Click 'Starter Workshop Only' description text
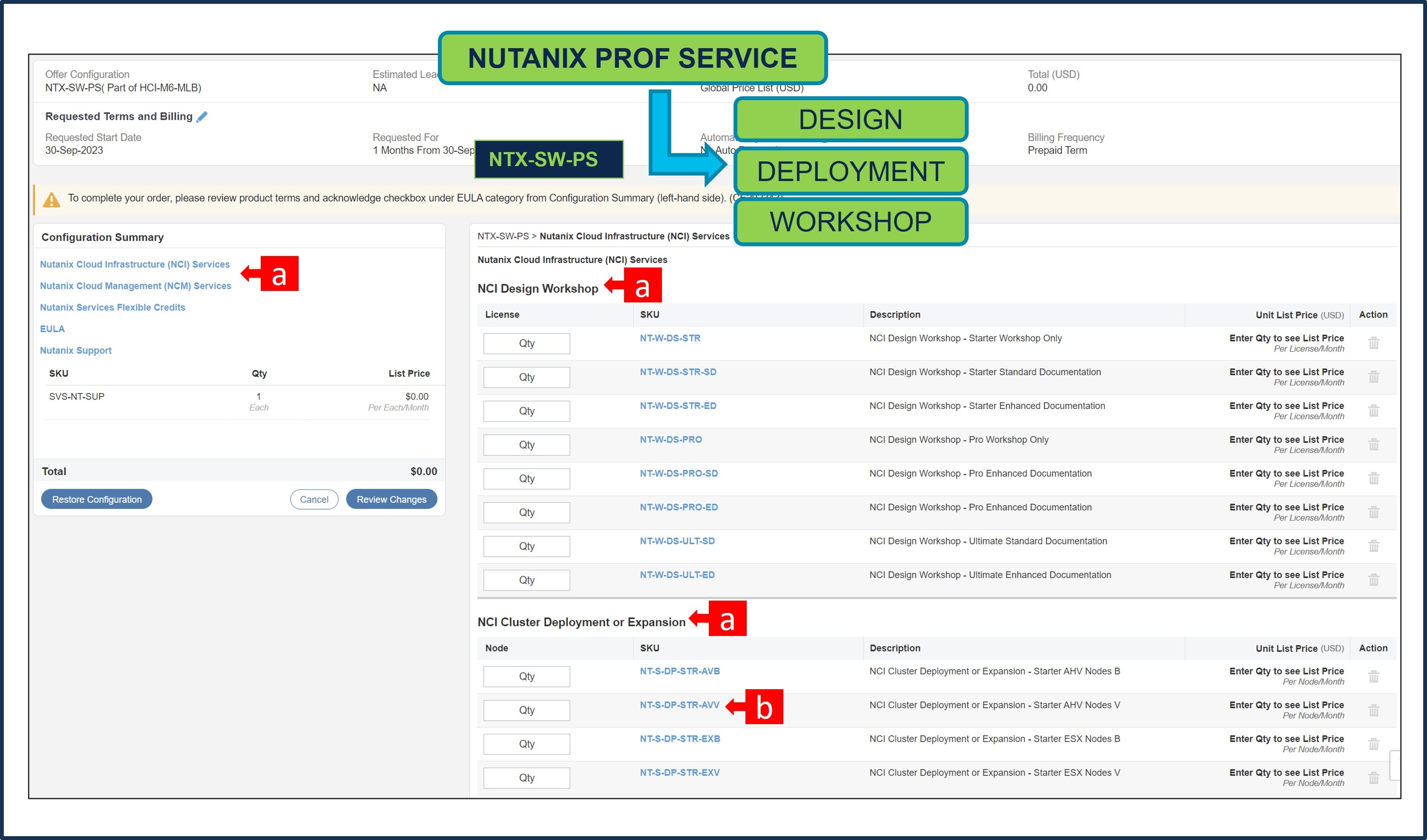 (1015, 338)
